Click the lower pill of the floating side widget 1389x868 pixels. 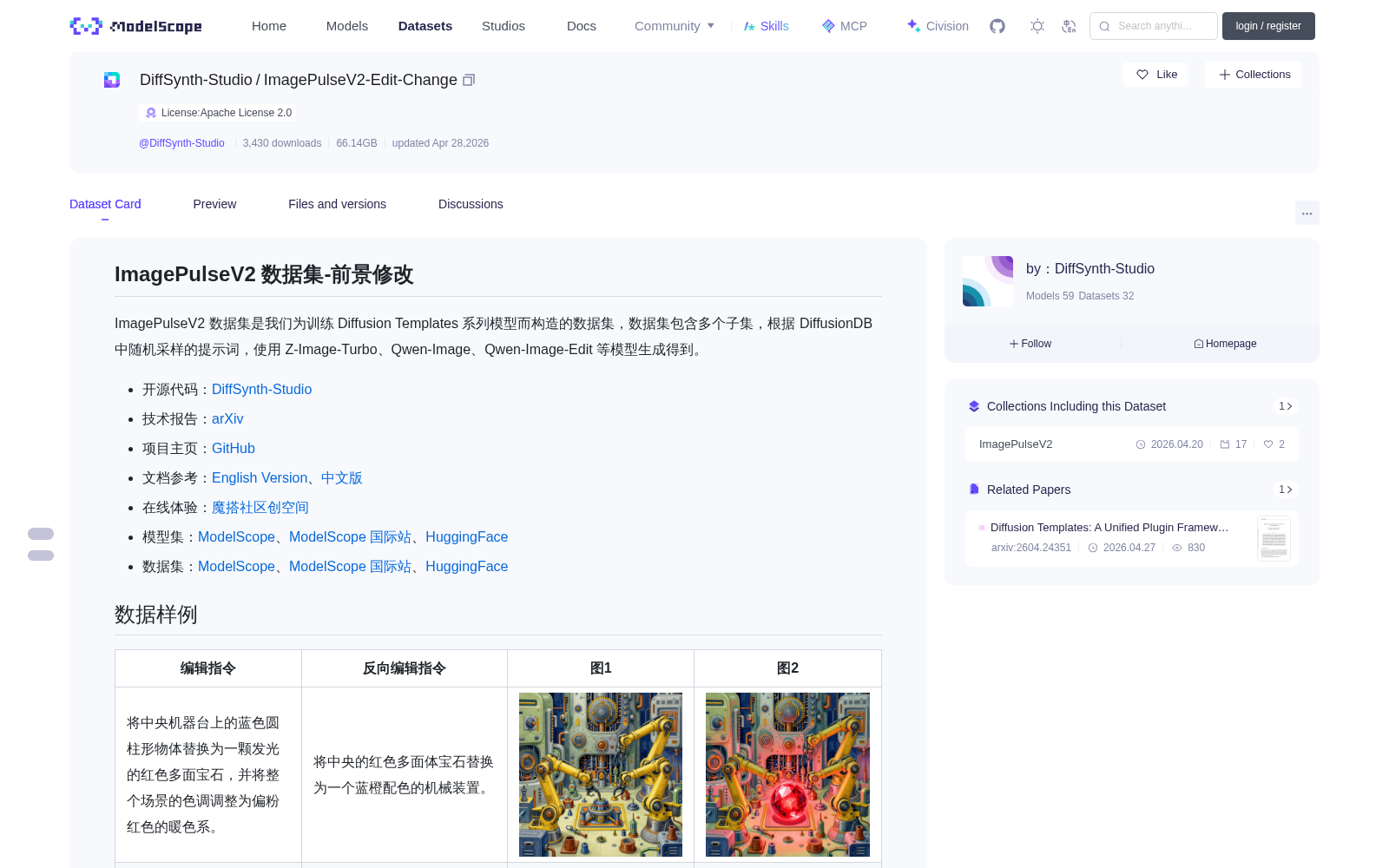coord(41,556)
